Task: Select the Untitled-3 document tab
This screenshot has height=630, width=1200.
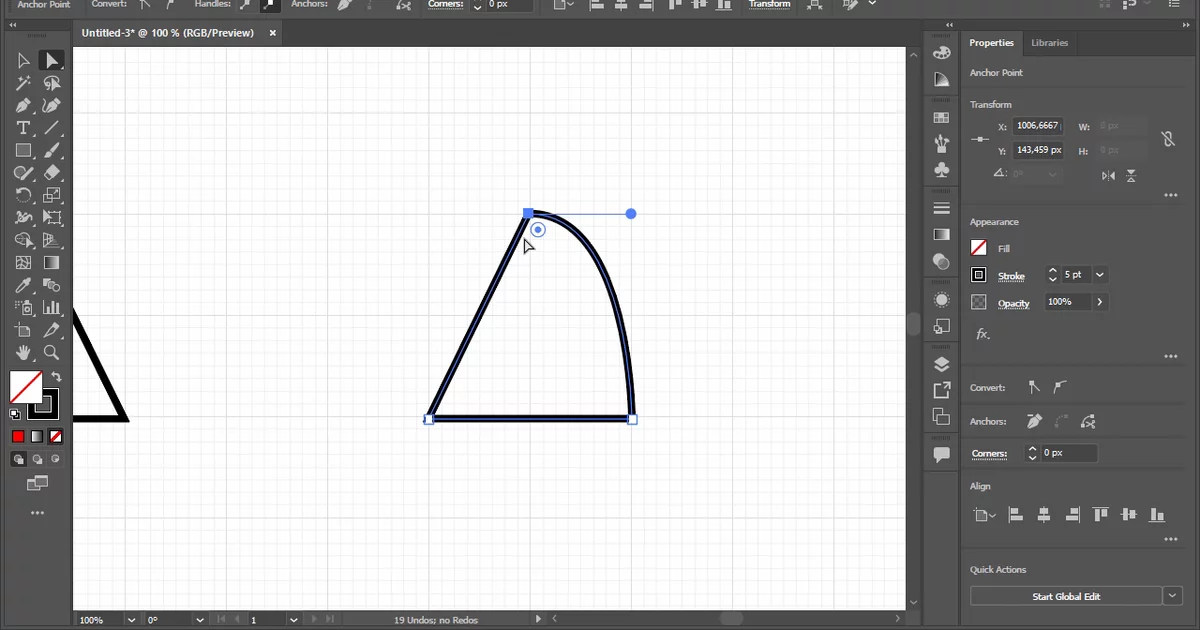Action: [167, 33]
